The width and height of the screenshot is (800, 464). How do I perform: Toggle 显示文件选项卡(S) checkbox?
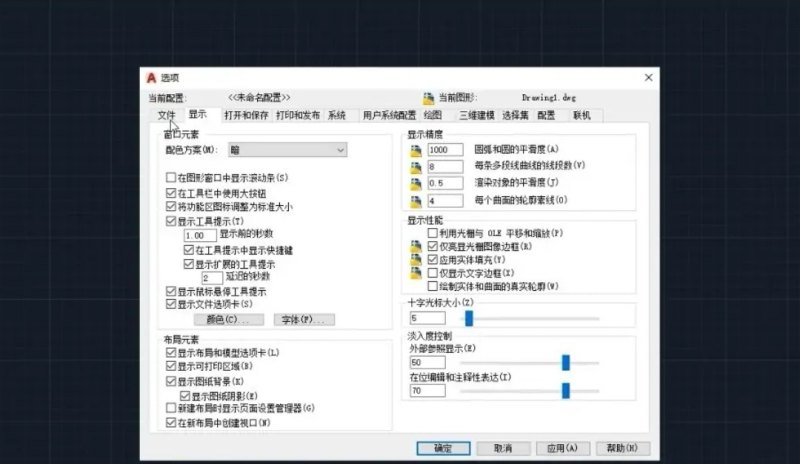171,304
